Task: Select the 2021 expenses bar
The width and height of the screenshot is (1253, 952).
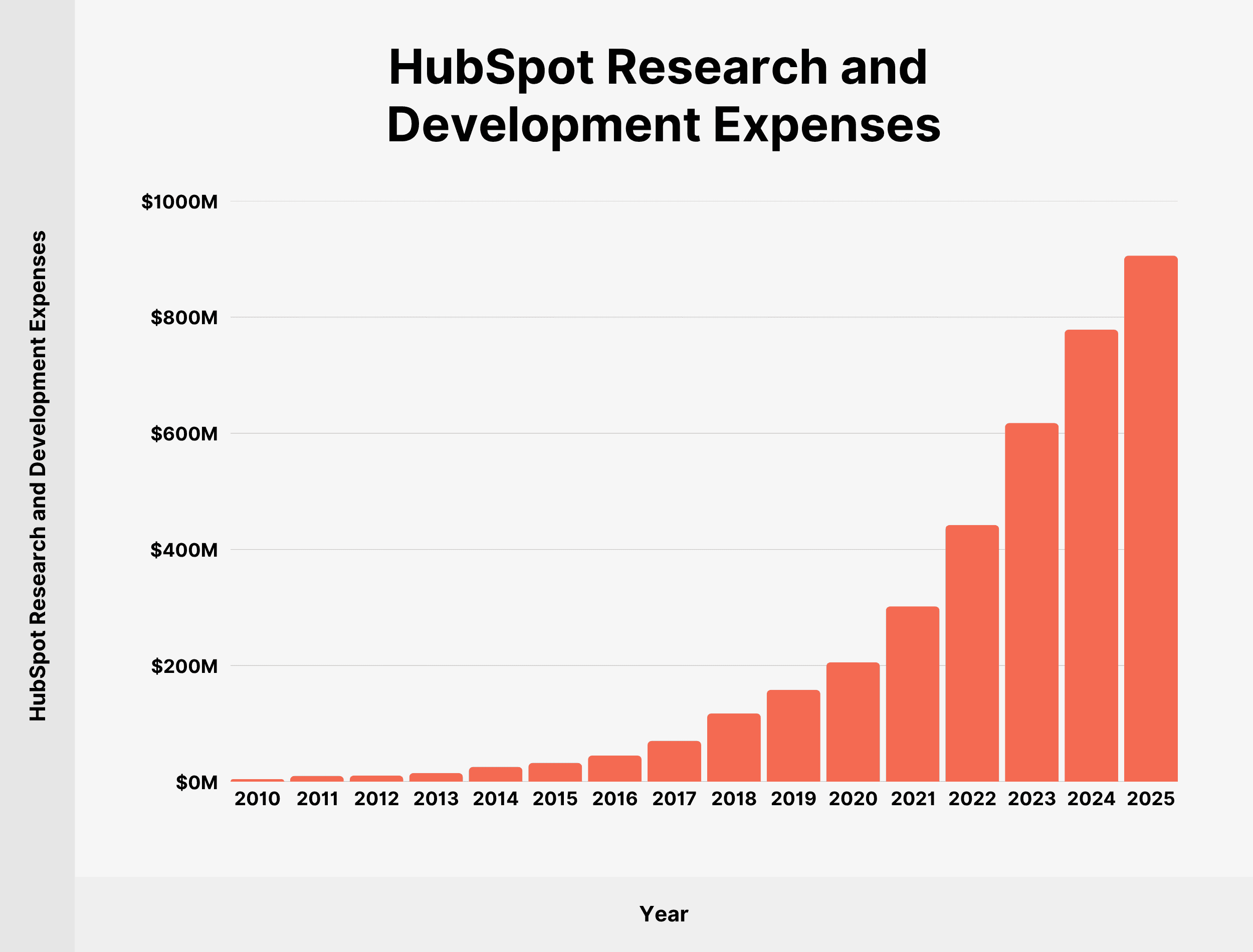Action: pos(912,693)
